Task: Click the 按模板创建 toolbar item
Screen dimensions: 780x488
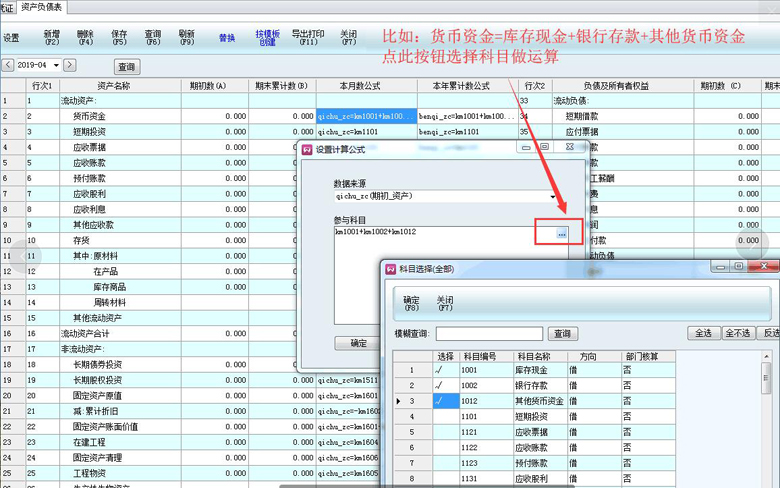Action: pos(267,38)
